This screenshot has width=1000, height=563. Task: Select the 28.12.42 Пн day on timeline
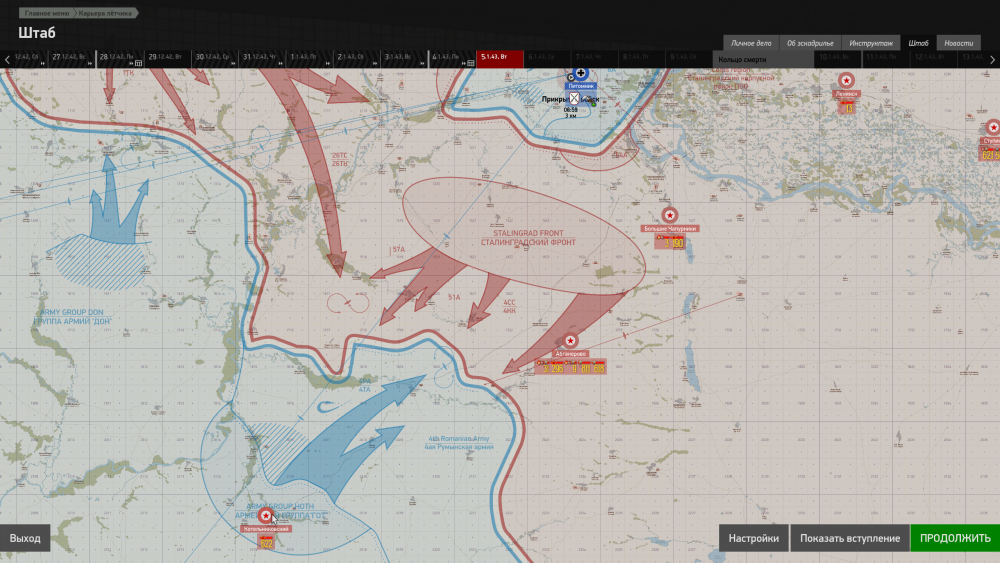pyautogui.click(x=119, y=59)
